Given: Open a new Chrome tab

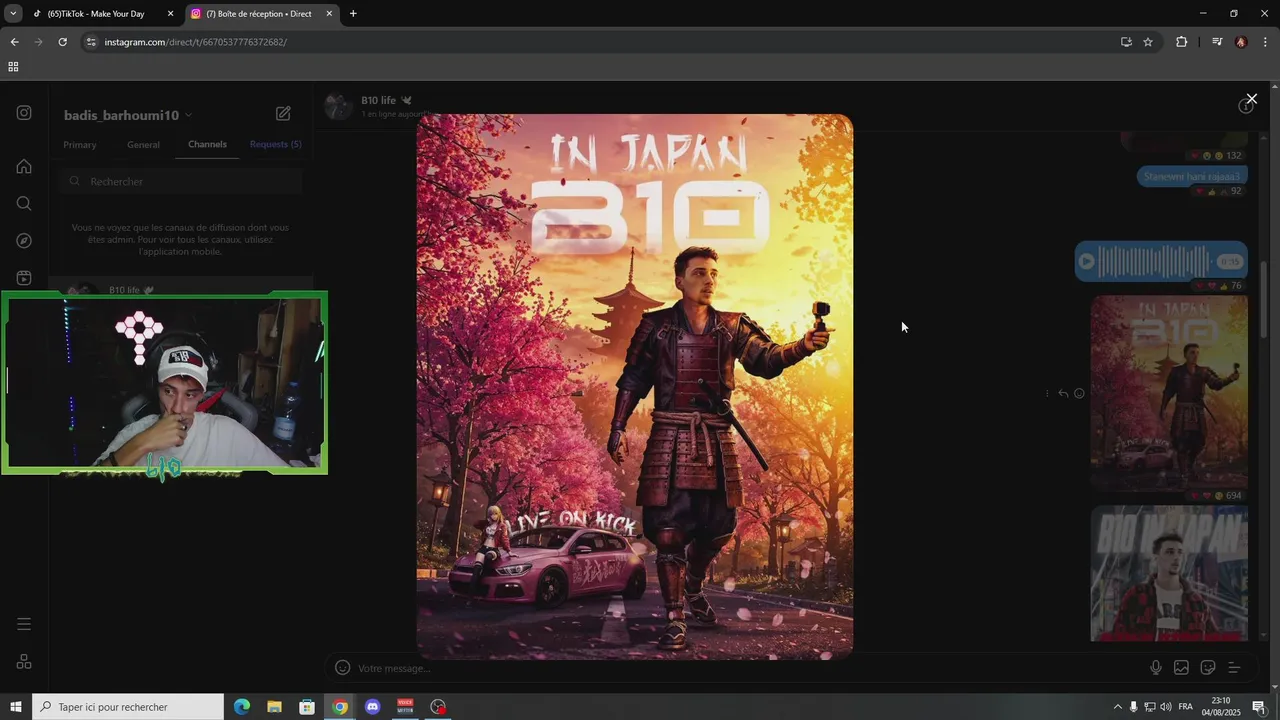Looking at the screenshot, I should (x=353, y=14).
